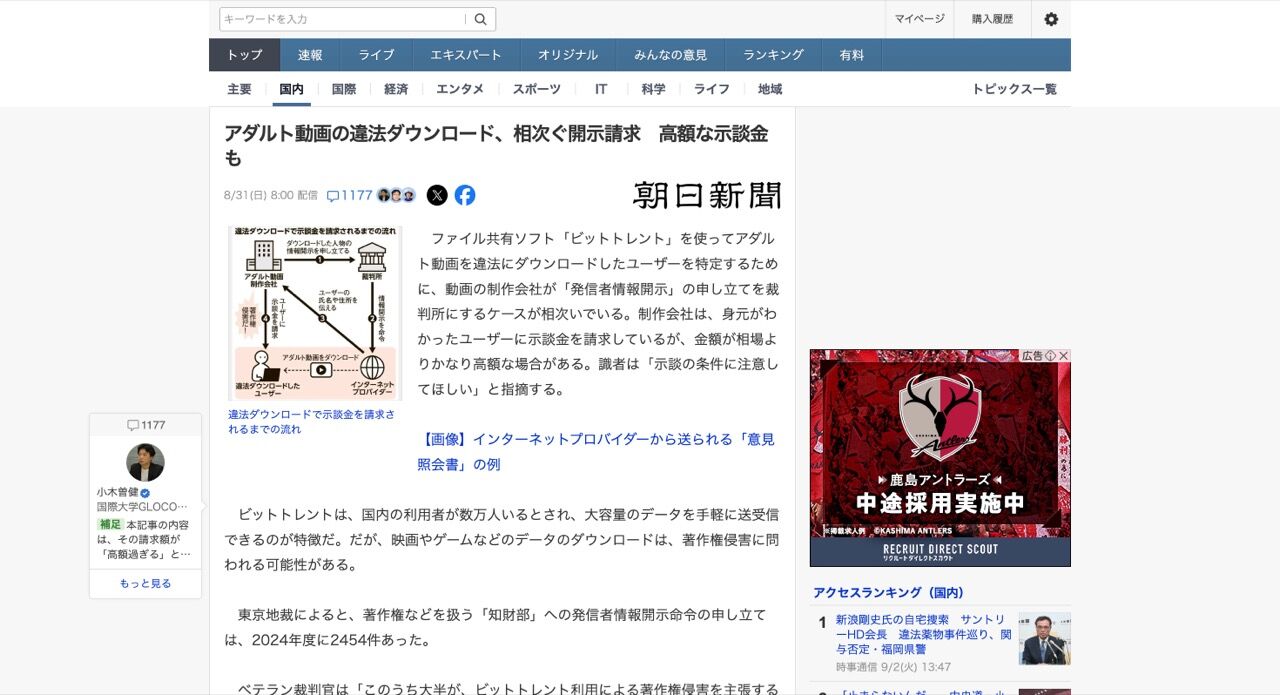1280x695 pixels.
Task: Click the commenter avatars beside comment count
Action: tap(396, 195)
